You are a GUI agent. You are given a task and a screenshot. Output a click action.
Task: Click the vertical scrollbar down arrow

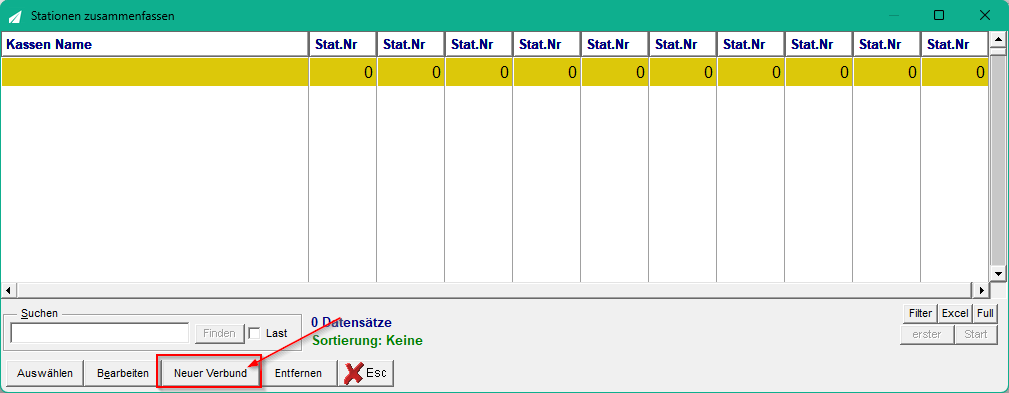point(998,273)
